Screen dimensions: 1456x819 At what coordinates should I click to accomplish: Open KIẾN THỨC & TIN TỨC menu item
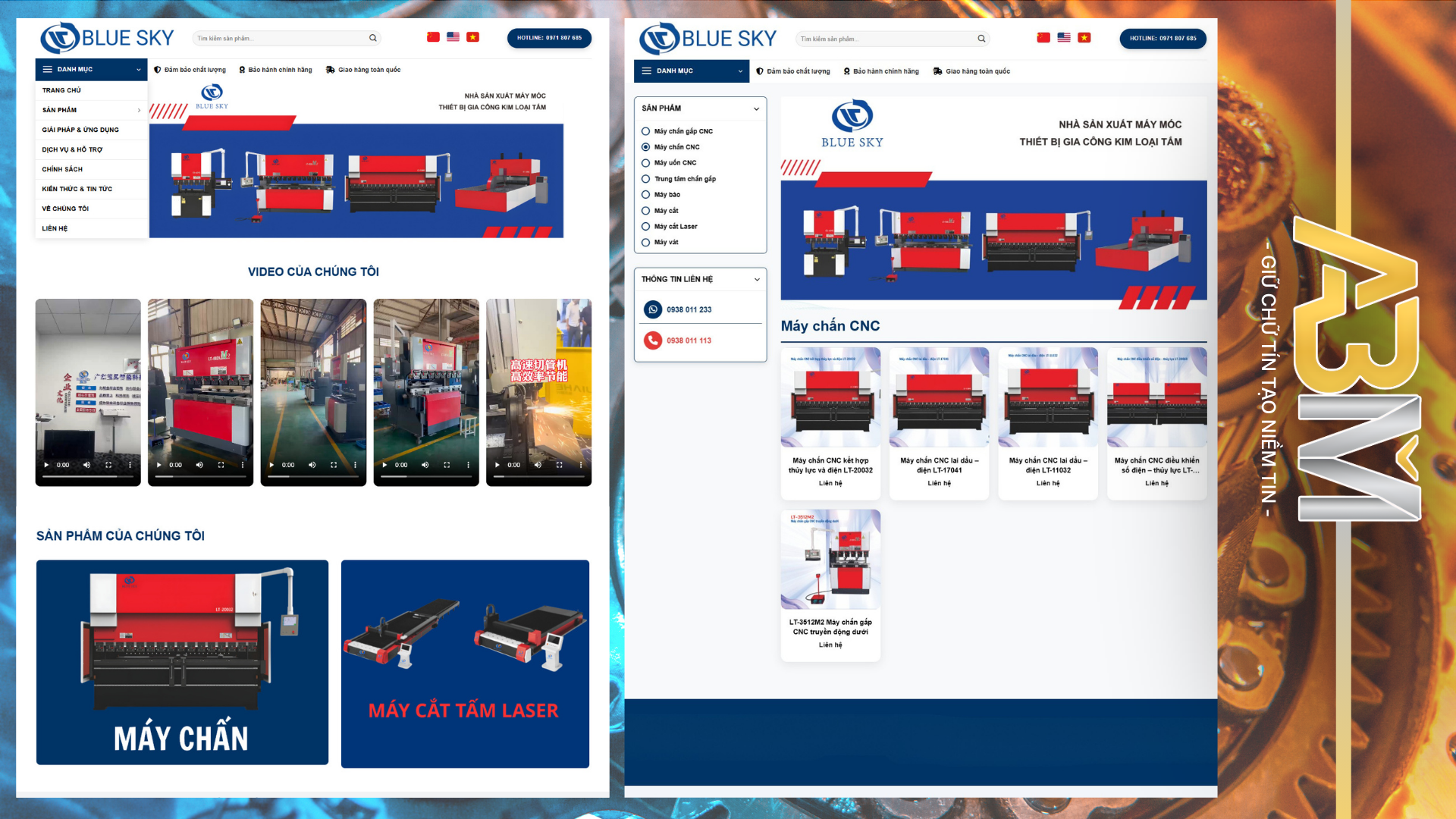91,189
